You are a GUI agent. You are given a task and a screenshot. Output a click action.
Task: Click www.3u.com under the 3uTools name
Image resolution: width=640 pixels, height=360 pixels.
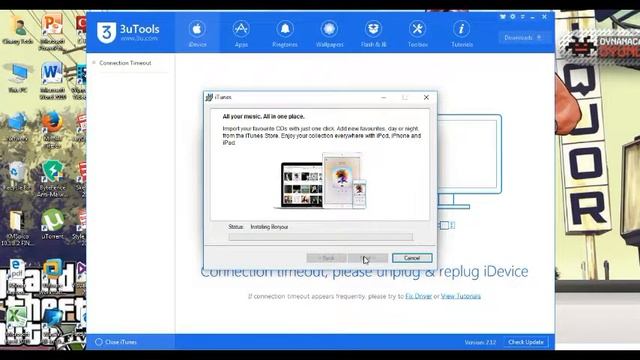coord(139,38)
